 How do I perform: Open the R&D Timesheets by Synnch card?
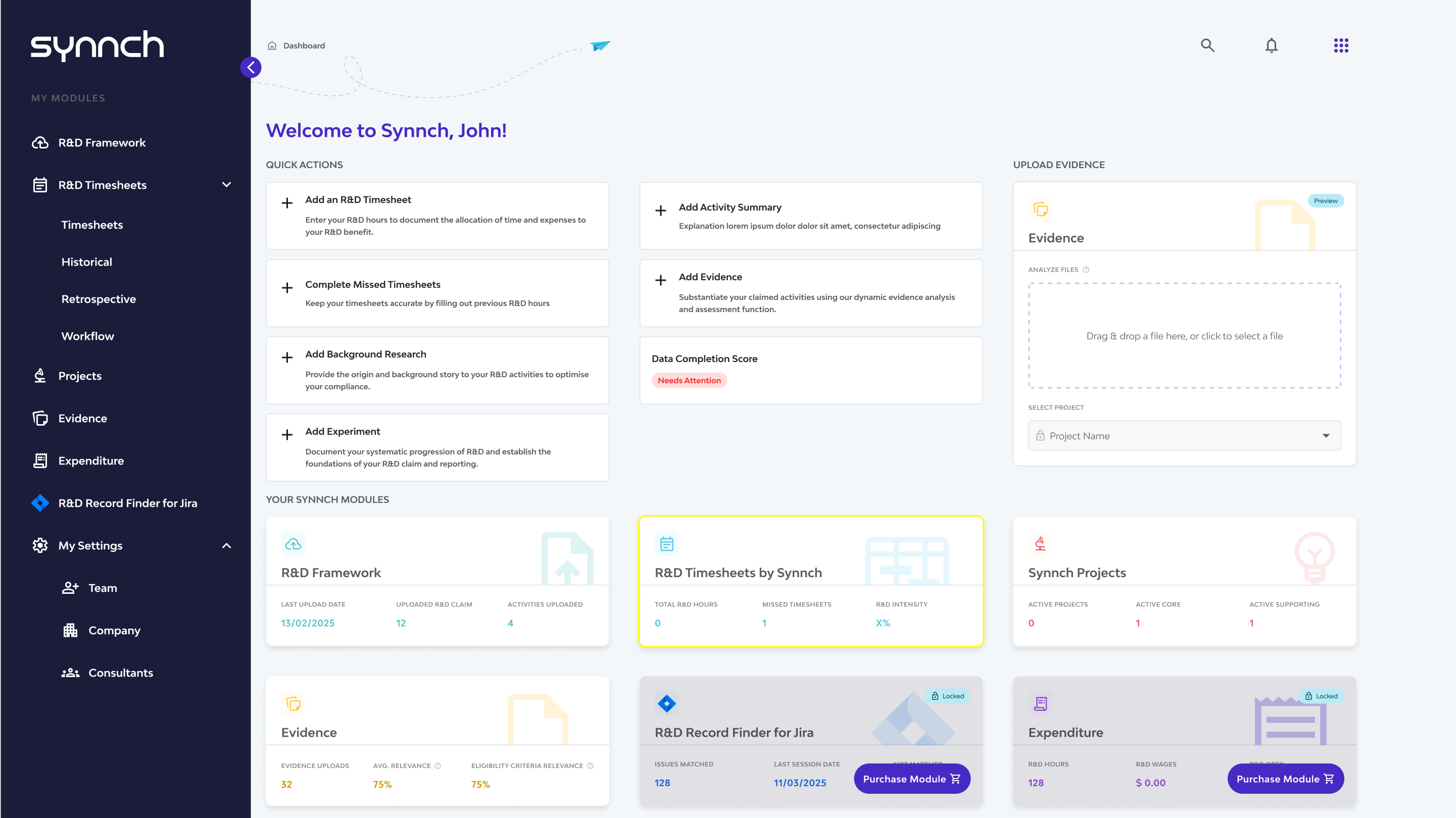tap(810, 581)
